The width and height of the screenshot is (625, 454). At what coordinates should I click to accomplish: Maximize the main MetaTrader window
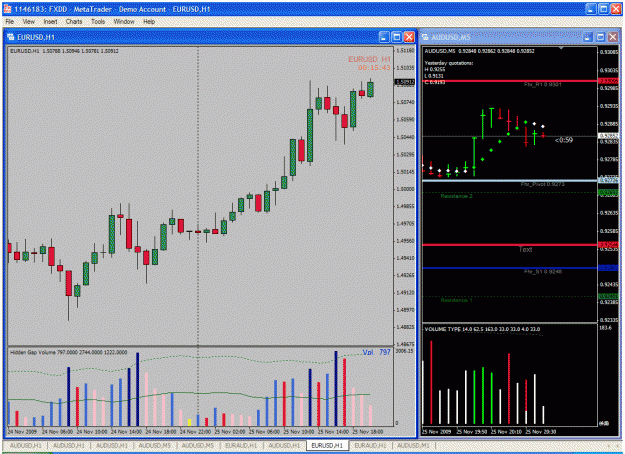pyautogui.click(x=603, y=9)
